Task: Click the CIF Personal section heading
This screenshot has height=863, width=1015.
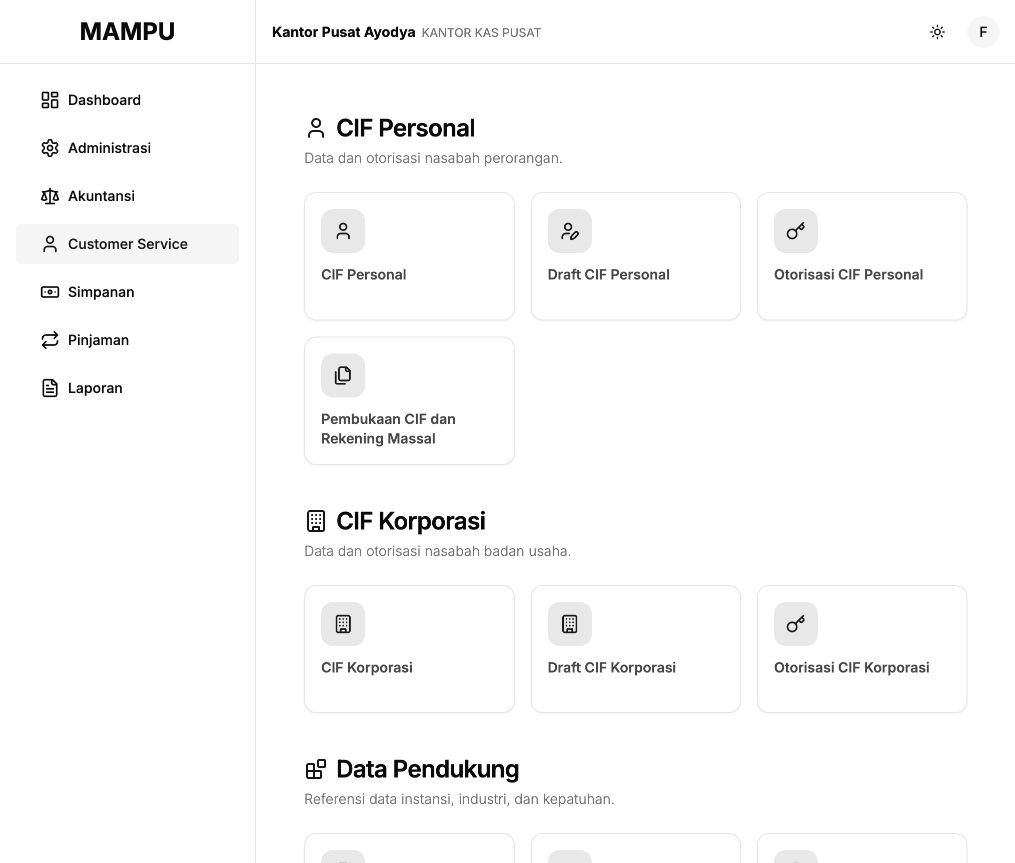Action: 405,128
